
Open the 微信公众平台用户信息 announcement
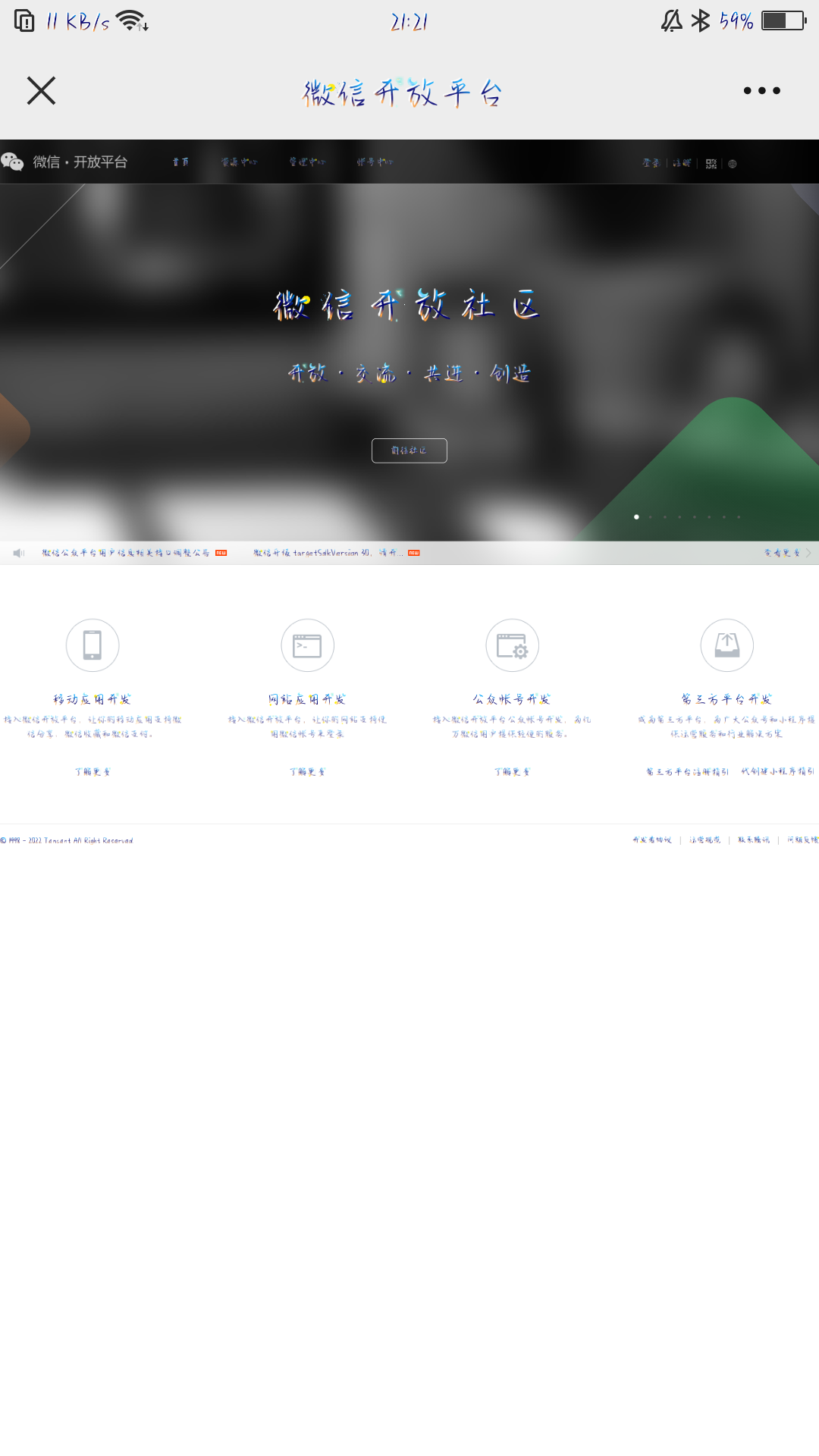click(x=126, y=553)
